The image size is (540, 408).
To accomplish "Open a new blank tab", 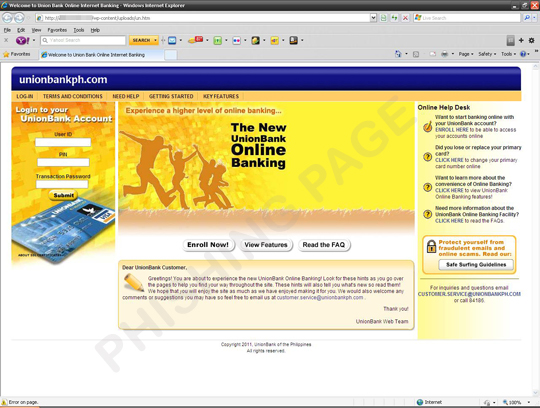I will click(170, 55).
